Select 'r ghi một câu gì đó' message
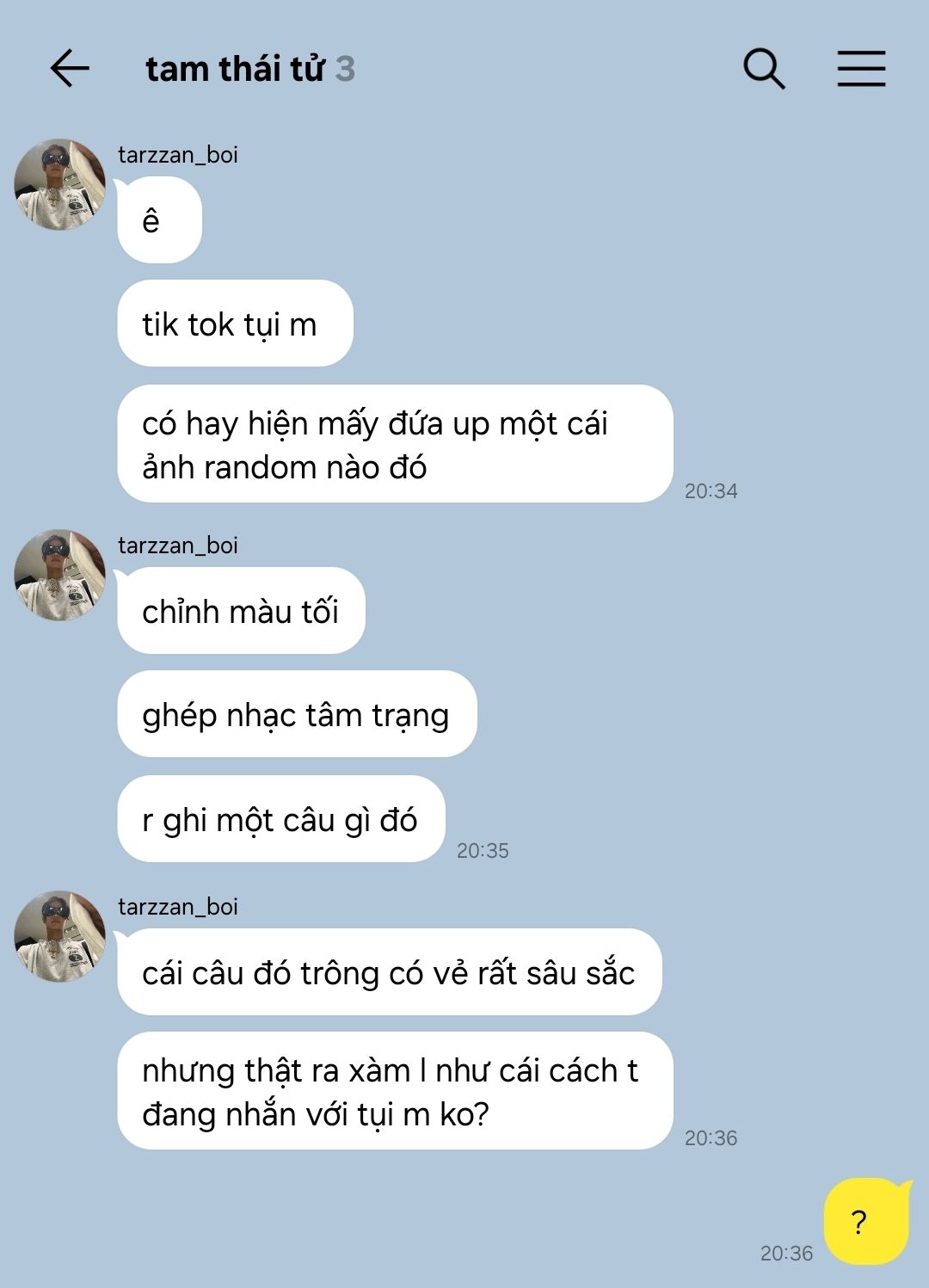 [x=281, y=819]
